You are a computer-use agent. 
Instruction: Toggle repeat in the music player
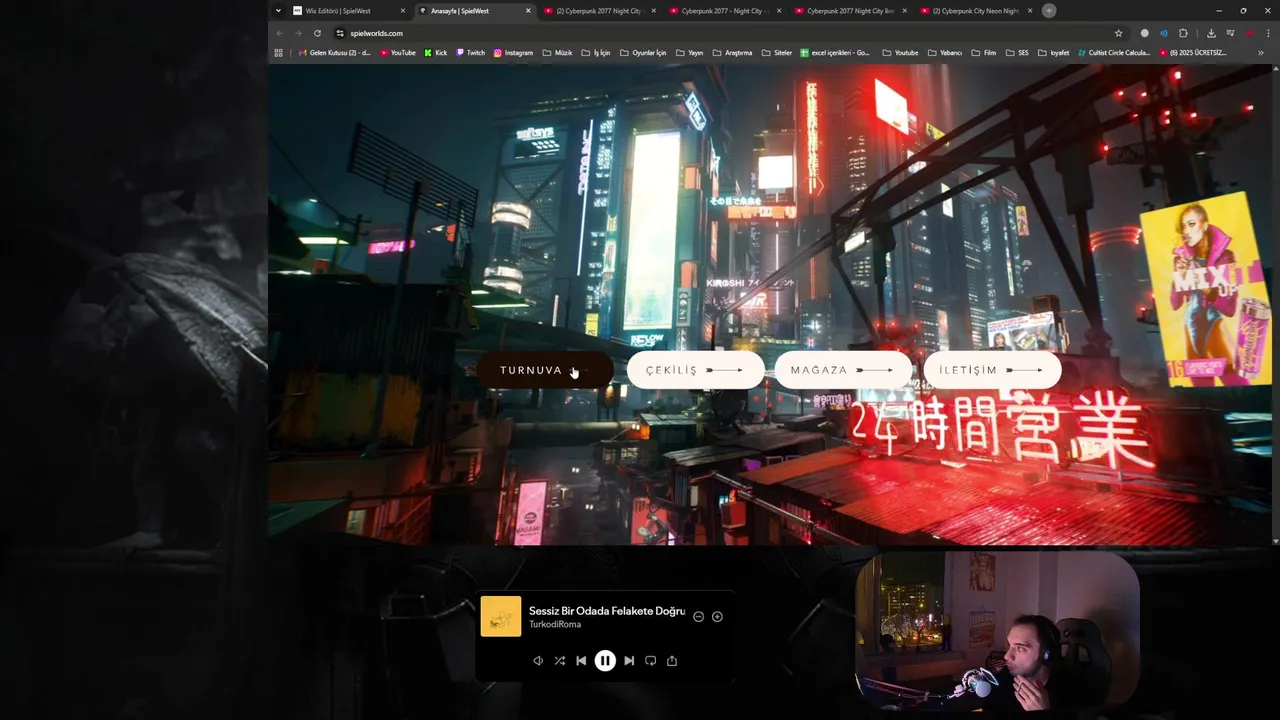[650, 661]
